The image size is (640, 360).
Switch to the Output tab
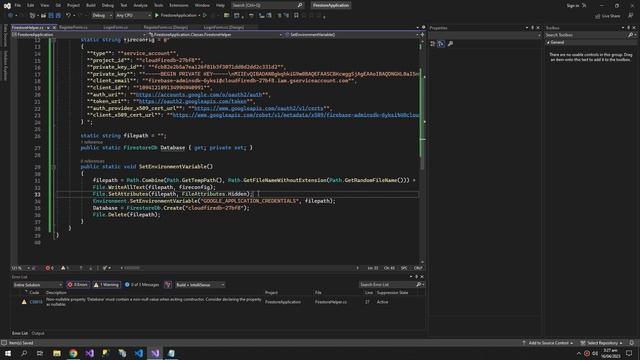click(x=38, y=333)
